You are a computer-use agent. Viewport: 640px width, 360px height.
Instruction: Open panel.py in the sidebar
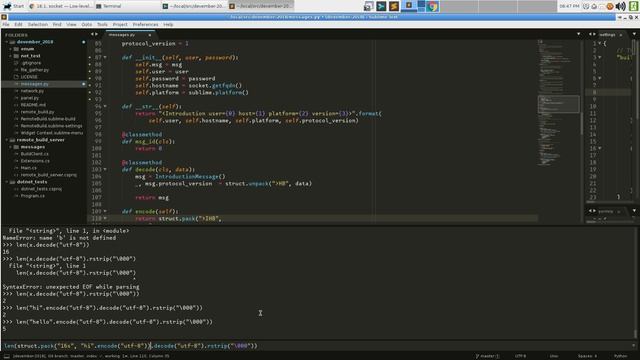(x=30, y=98)
